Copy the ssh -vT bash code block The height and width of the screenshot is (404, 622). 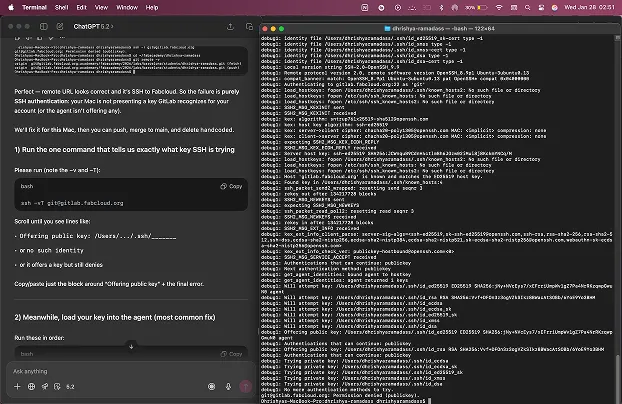point(231,186)
